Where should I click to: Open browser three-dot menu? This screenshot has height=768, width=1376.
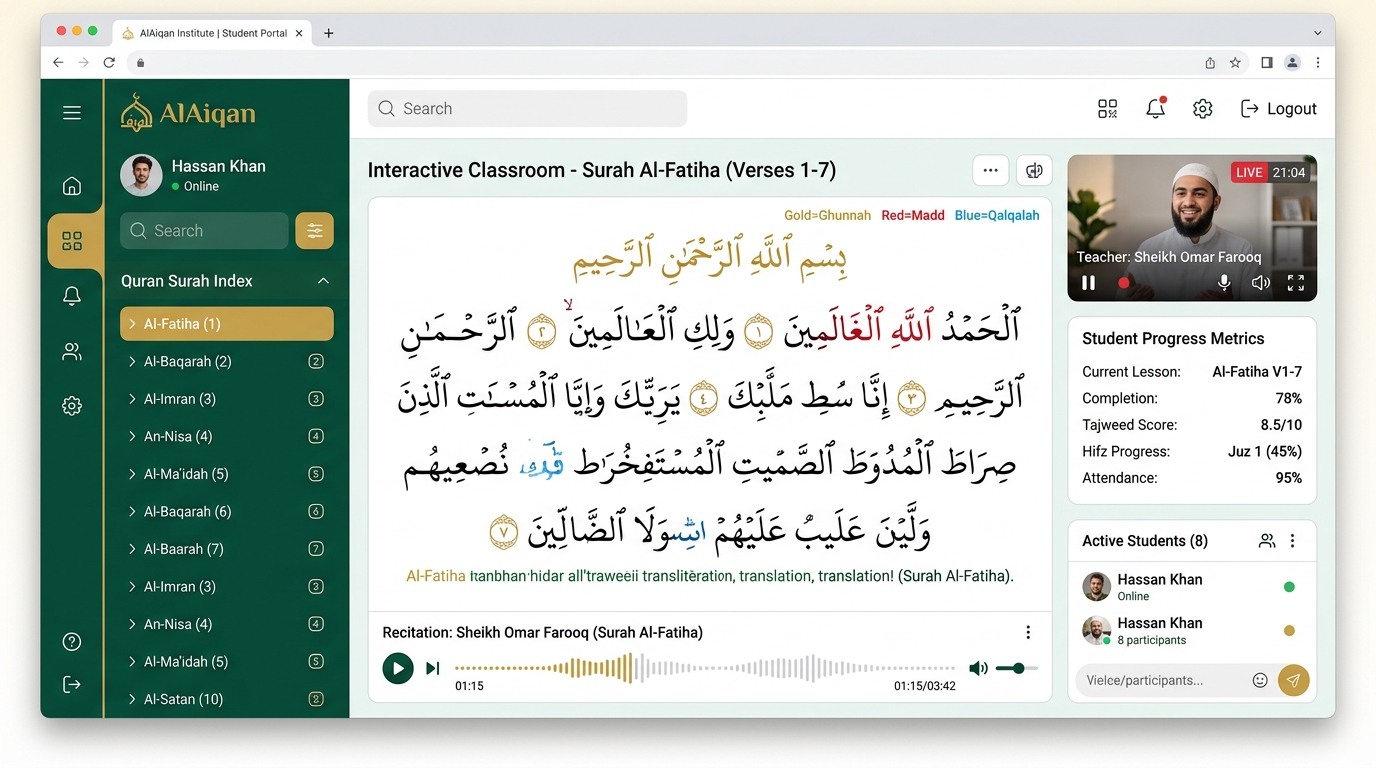point(1318,62)
